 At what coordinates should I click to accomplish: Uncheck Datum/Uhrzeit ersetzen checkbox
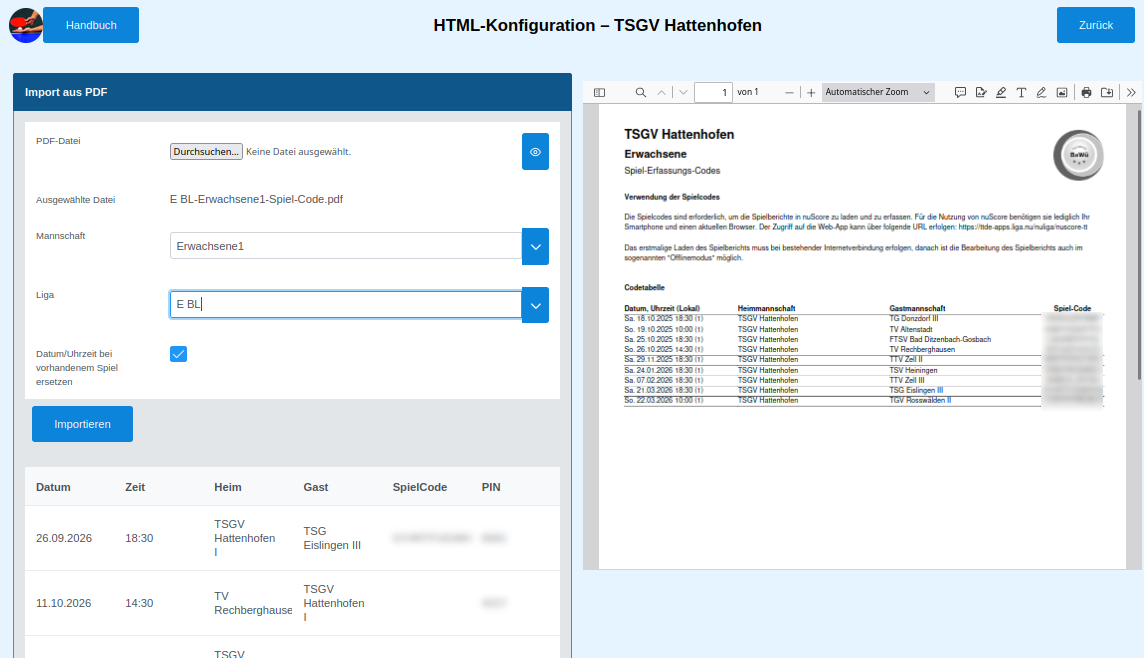(178, 354)
